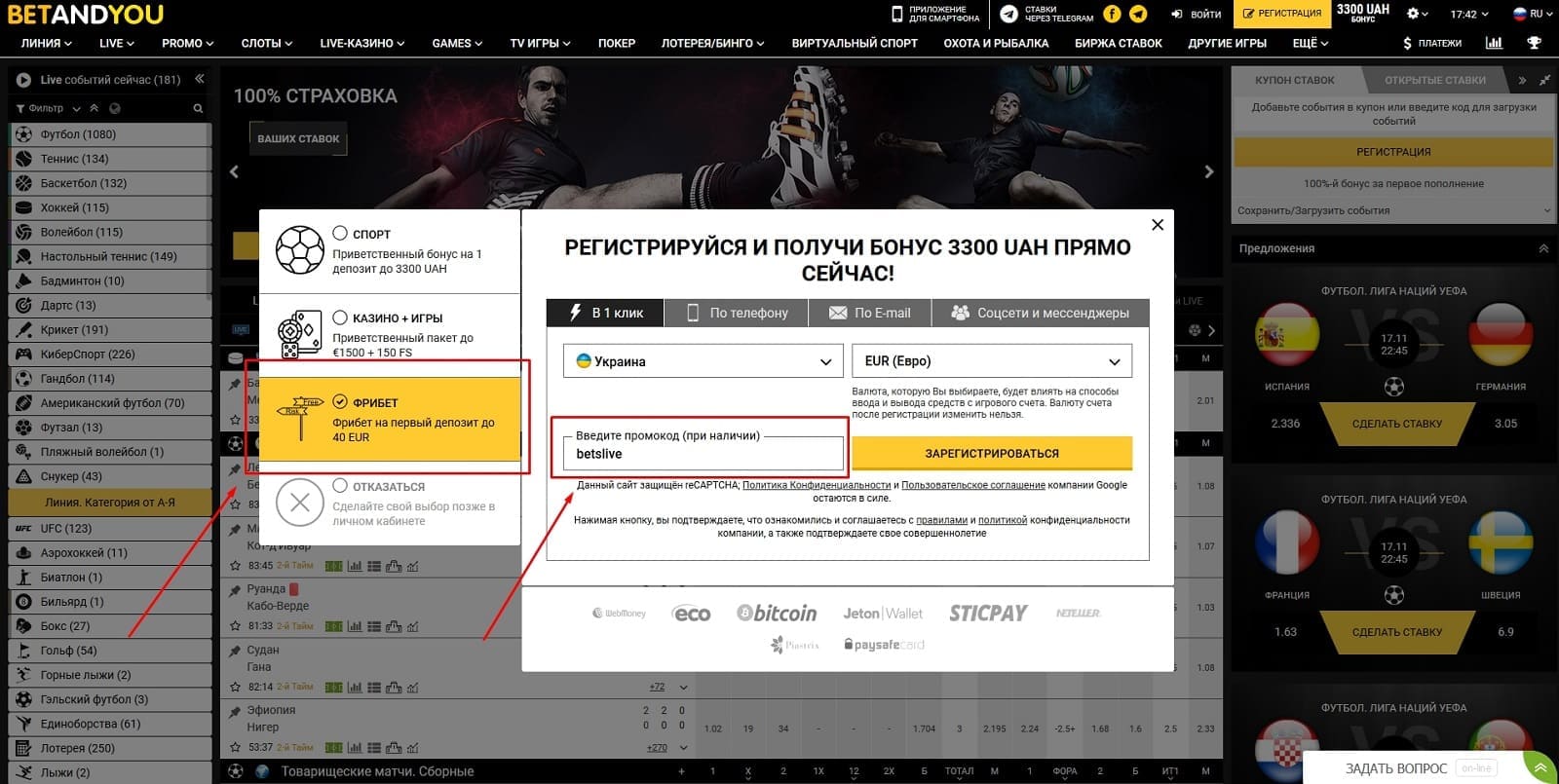The width and height of the screenshot is (1559, 784).
Task: Open the Telegram channel icon
Action: [x=1138, y=14]
